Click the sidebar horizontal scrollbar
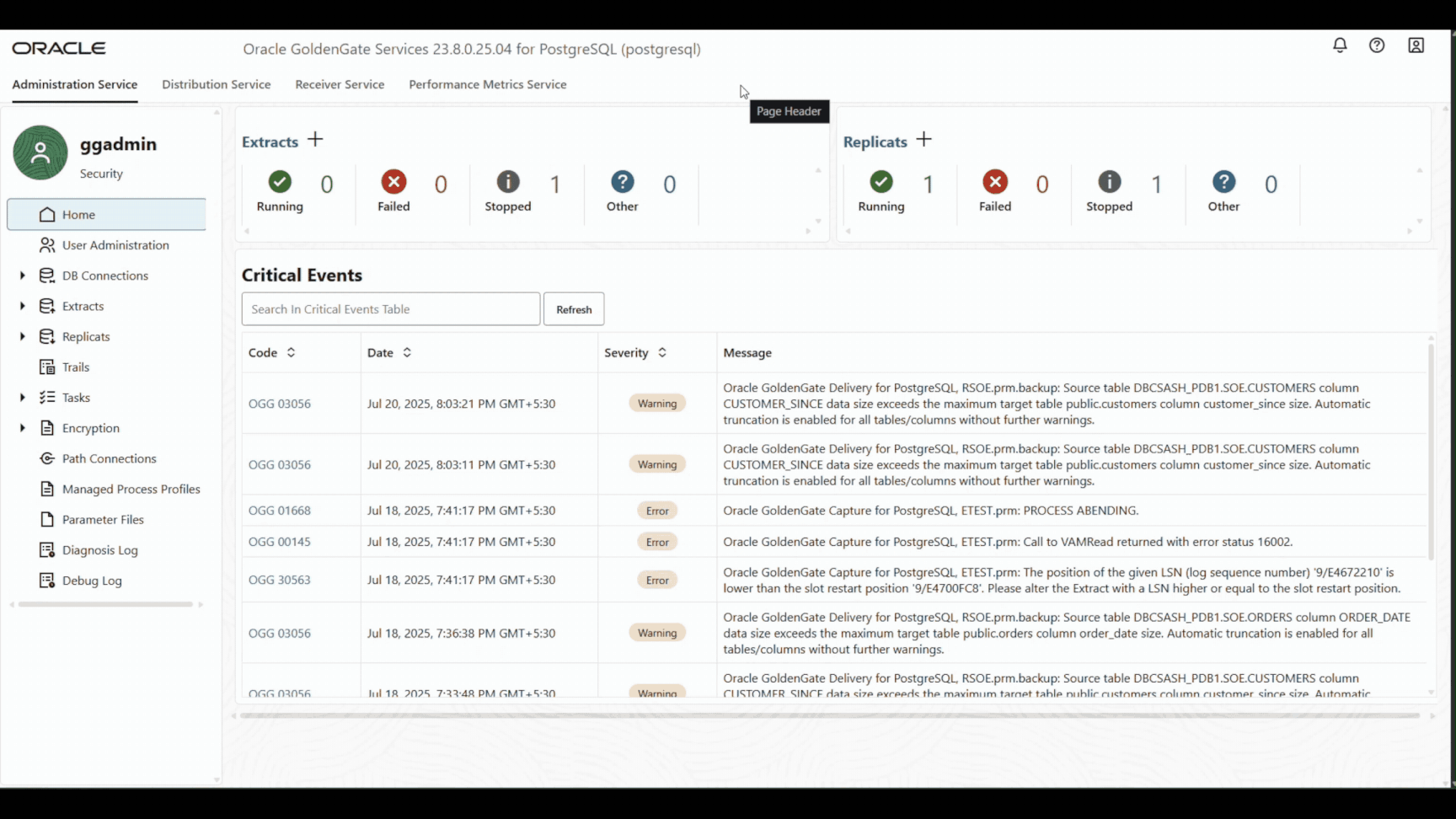Viewport: 1456px width, 819px height. [x=106, y=604]
